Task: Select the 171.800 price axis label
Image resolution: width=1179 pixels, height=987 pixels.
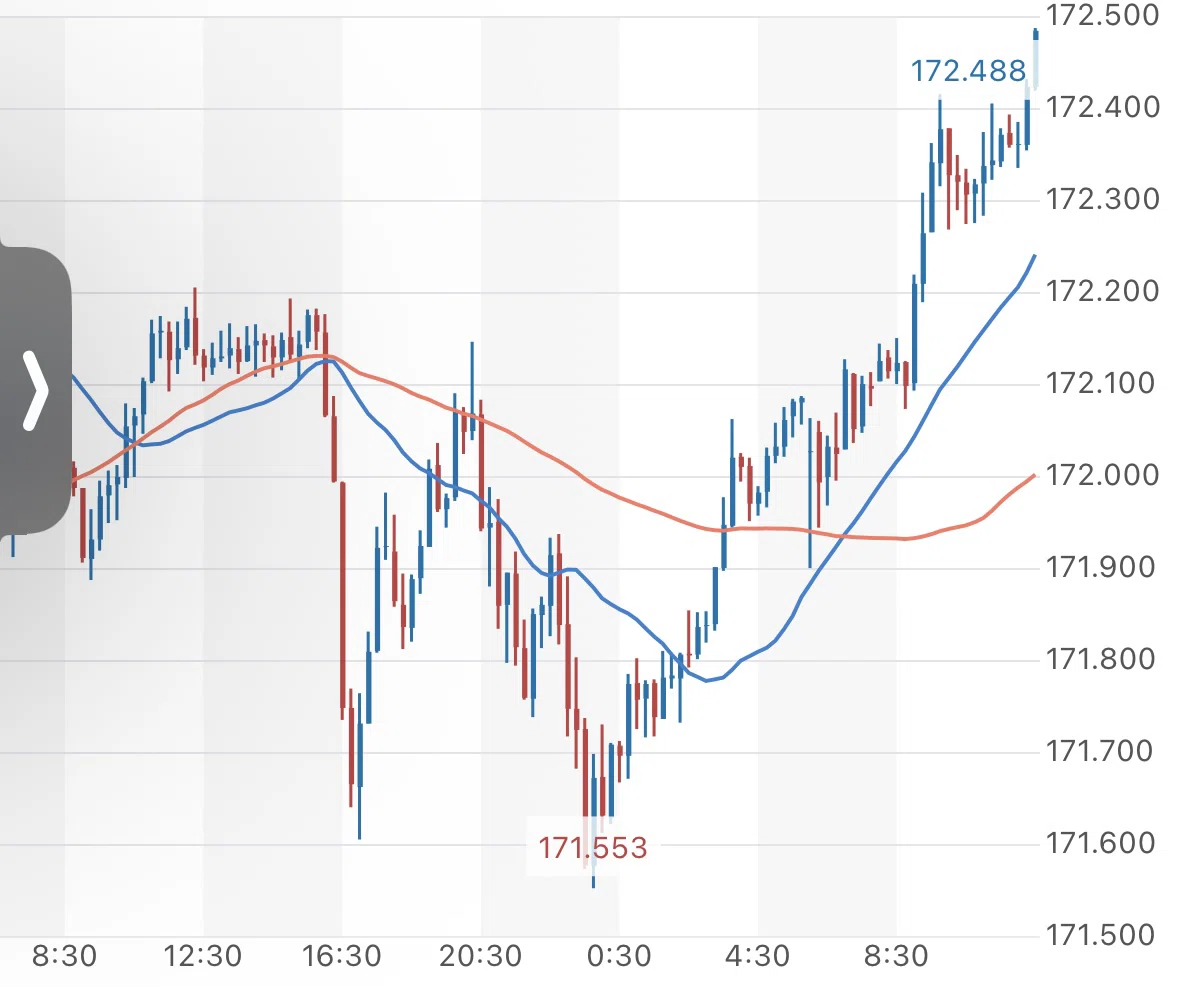Action: pos(1100,659)
